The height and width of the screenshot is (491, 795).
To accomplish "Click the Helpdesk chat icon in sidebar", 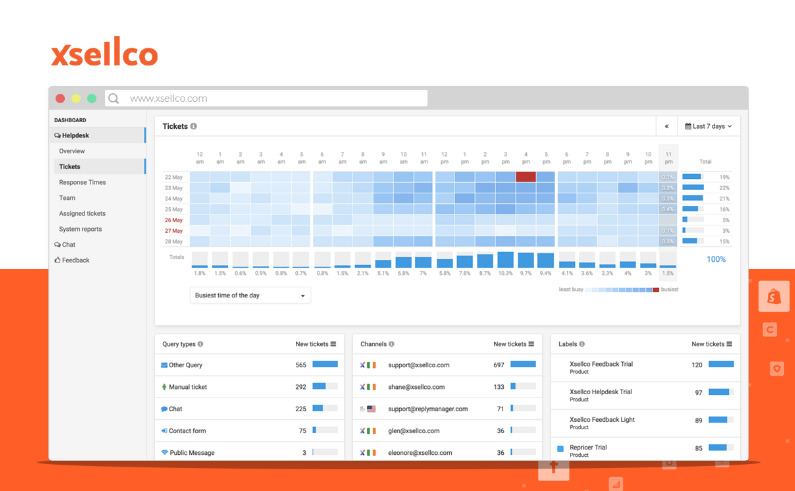I will tap(57, 135).
